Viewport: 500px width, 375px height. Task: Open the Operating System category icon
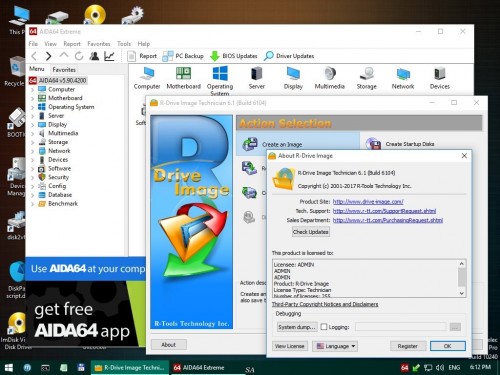pyautogui.click(x=220, y=81)
